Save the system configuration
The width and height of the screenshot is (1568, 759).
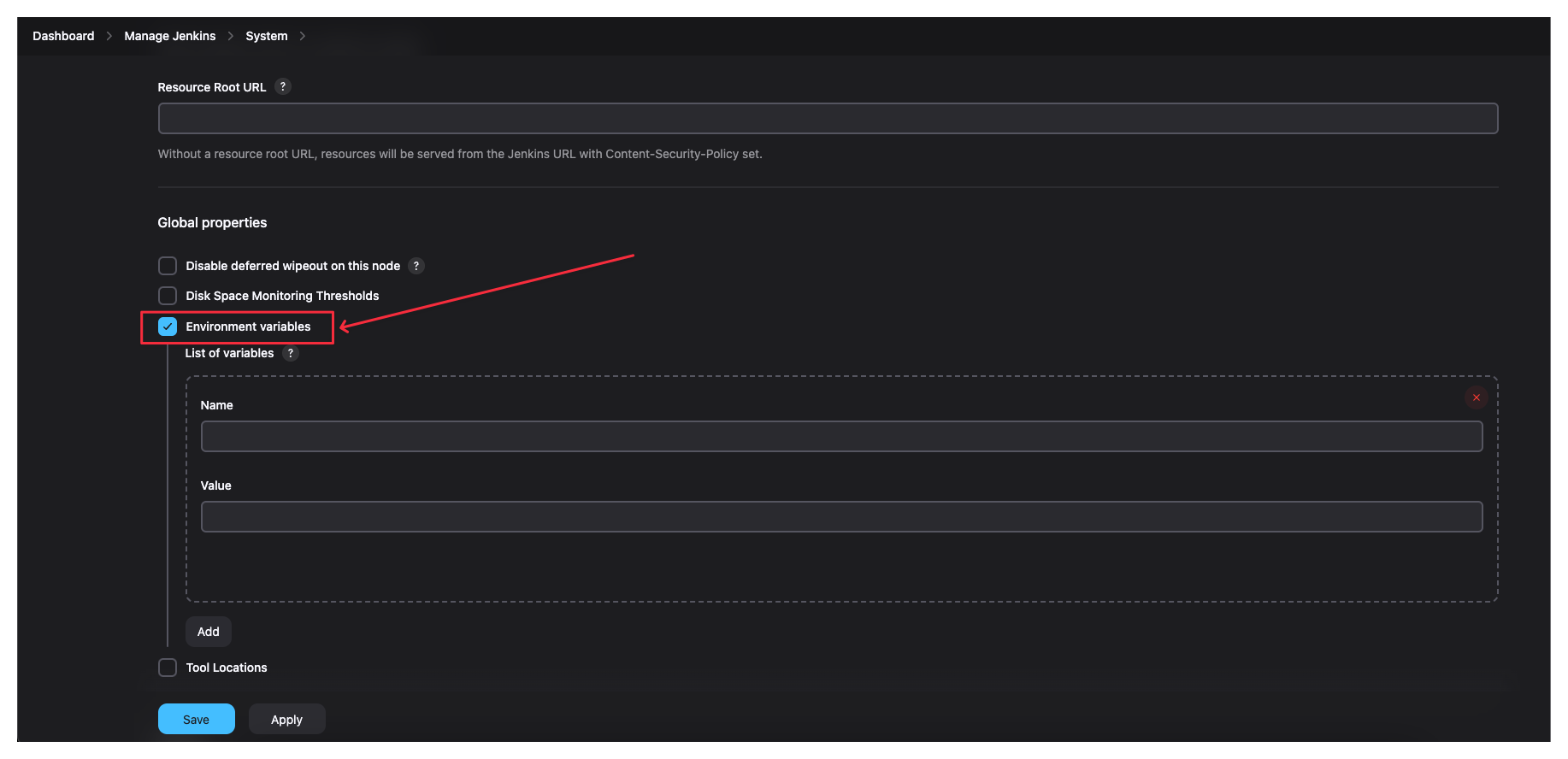click(197, 719)
